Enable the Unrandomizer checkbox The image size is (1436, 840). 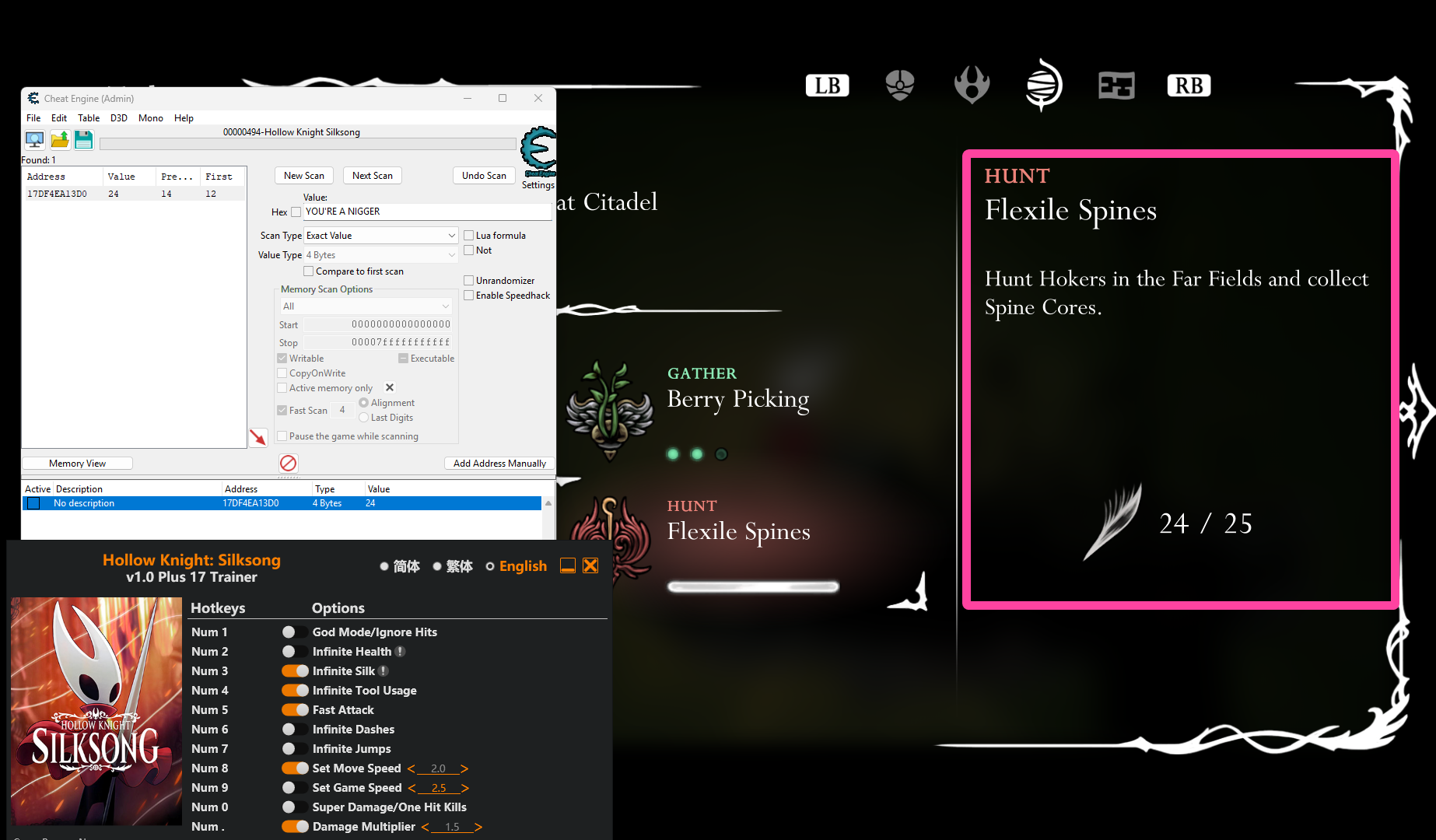click(469, 281)
